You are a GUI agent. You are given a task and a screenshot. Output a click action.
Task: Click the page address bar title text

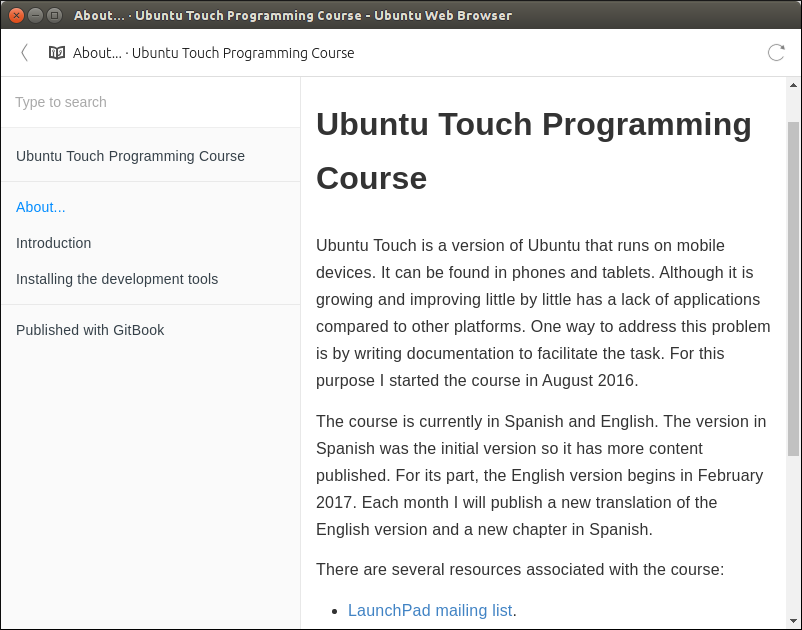[x=213, y=53]
